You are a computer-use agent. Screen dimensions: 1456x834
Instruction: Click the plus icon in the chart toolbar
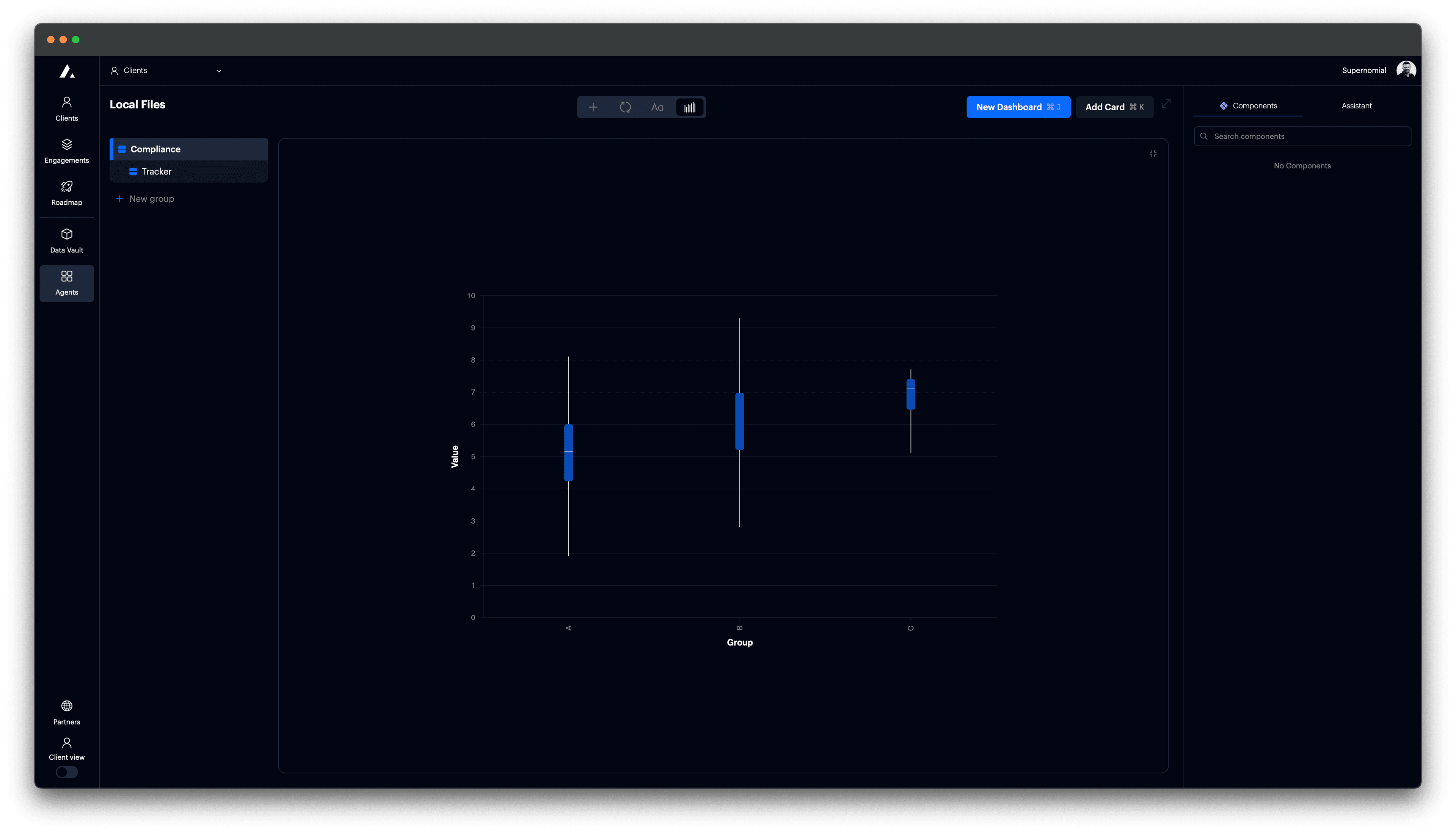(593, 107)
